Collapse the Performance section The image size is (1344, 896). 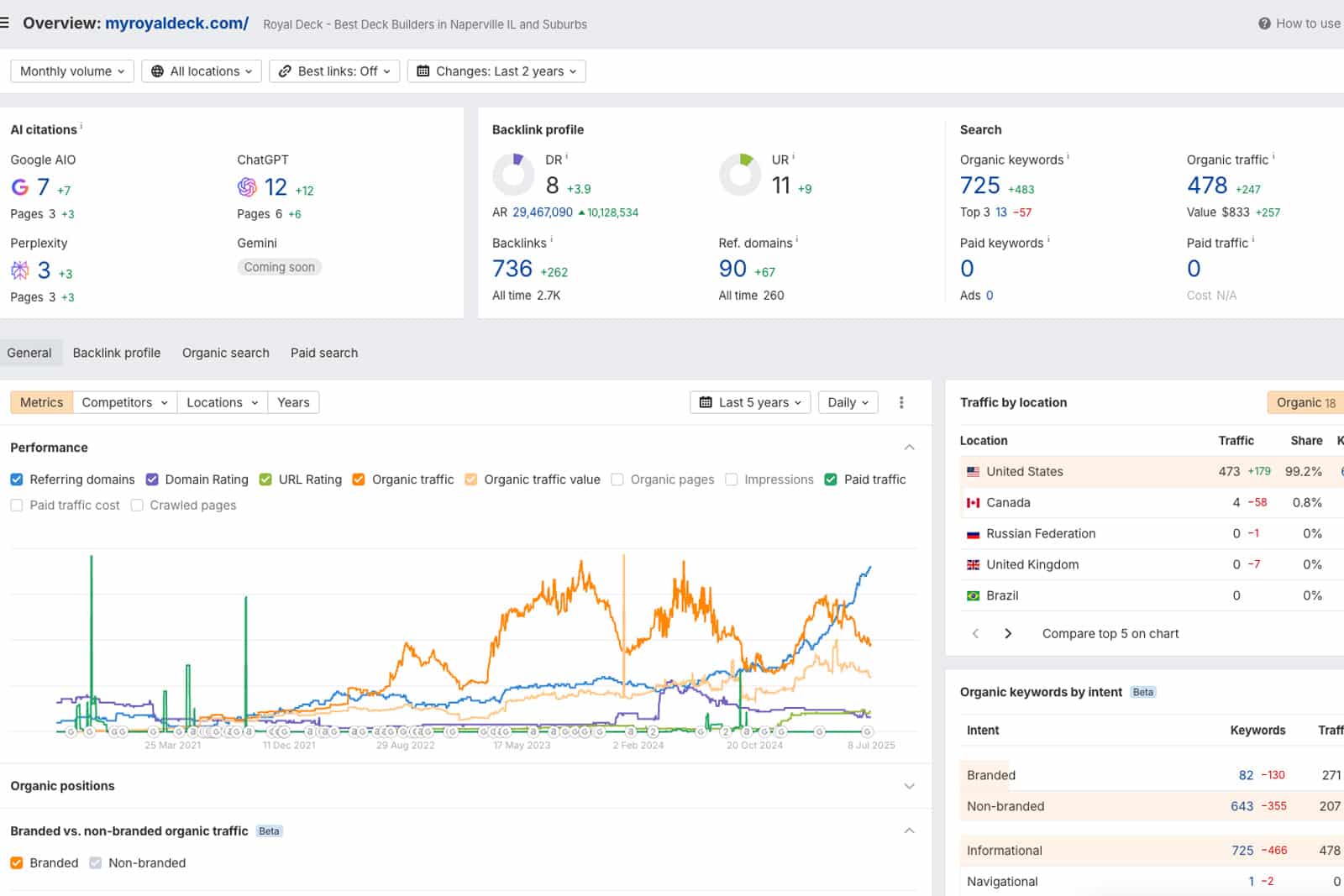pyautogui.click(x=909, y=448)
